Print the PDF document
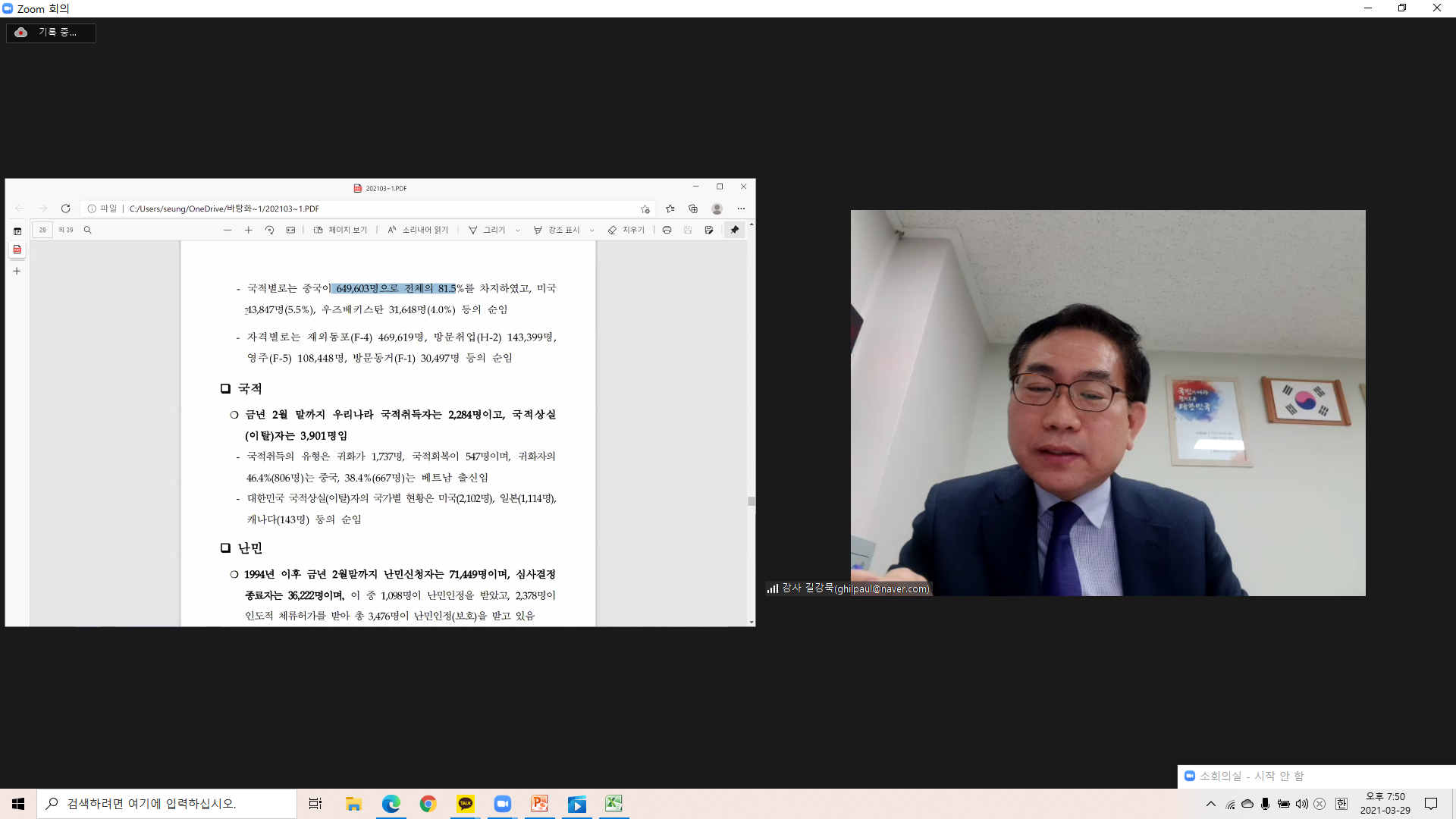The width and height of the screenshot is (1456, 819). pyautogui.click(x=667, y=230)
